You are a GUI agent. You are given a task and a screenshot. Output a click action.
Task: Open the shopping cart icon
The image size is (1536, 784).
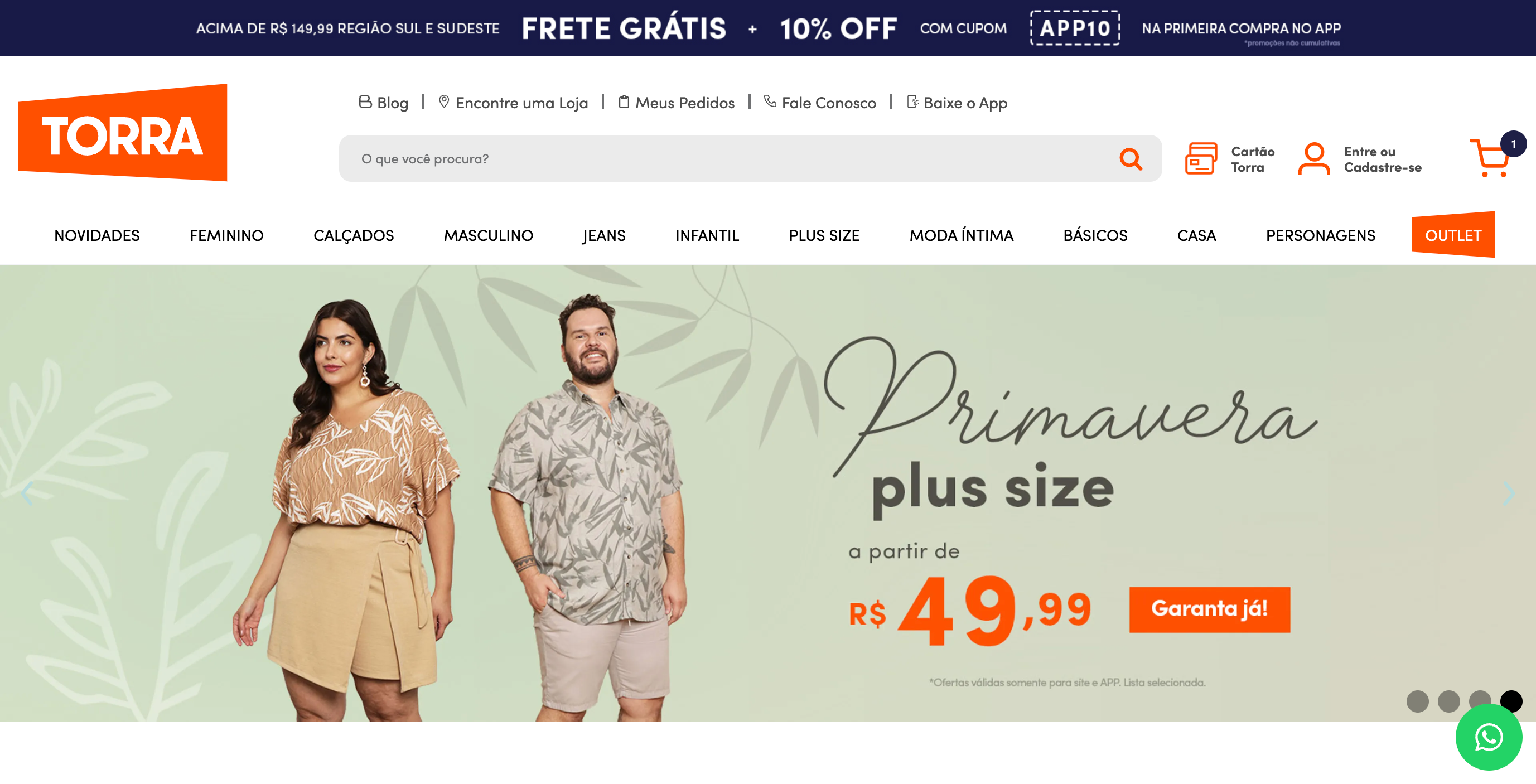coord(1491,157)
